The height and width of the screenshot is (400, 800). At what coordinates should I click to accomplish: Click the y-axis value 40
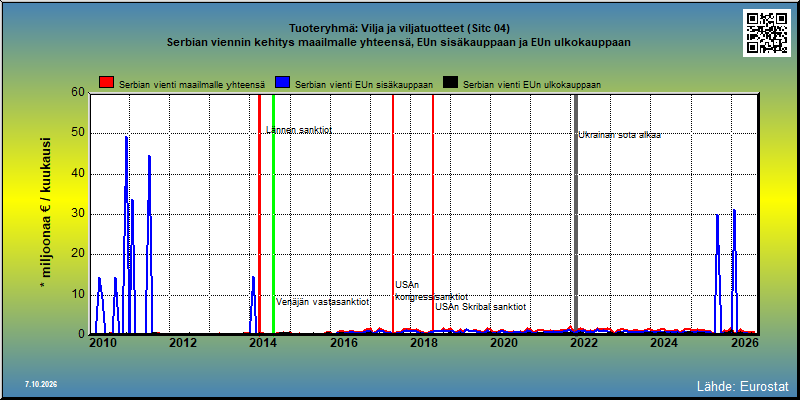pyautogui.click(x=78, y=173)
